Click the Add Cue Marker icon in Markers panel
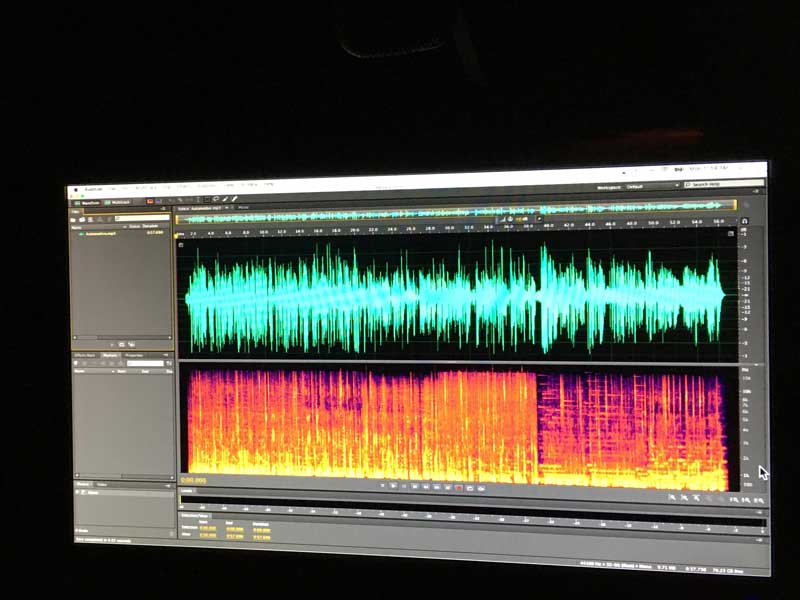The height and width of the screenshot is (600, 800). coord(76,363)
